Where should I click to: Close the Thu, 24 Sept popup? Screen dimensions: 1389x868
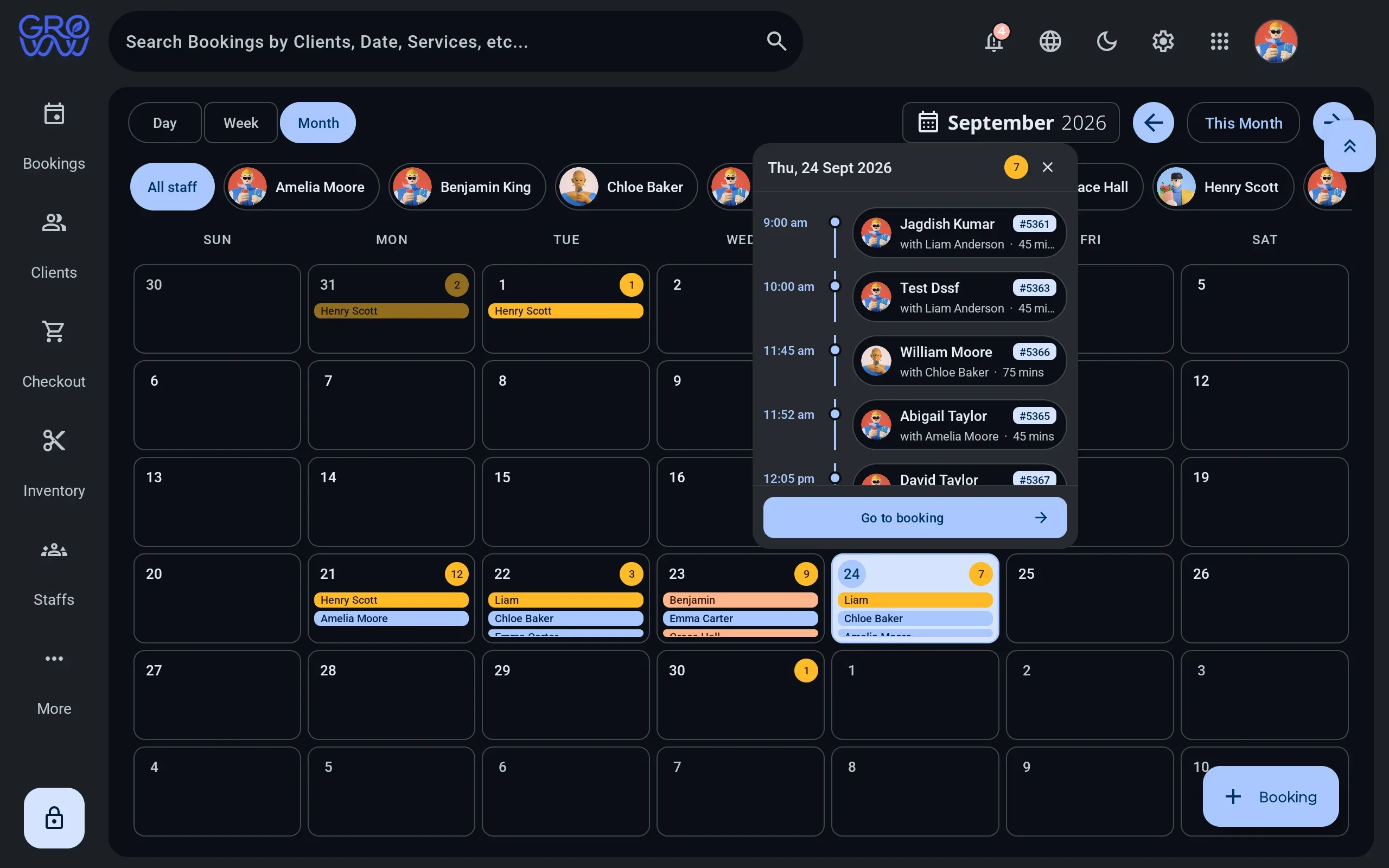pos(1048,167)
